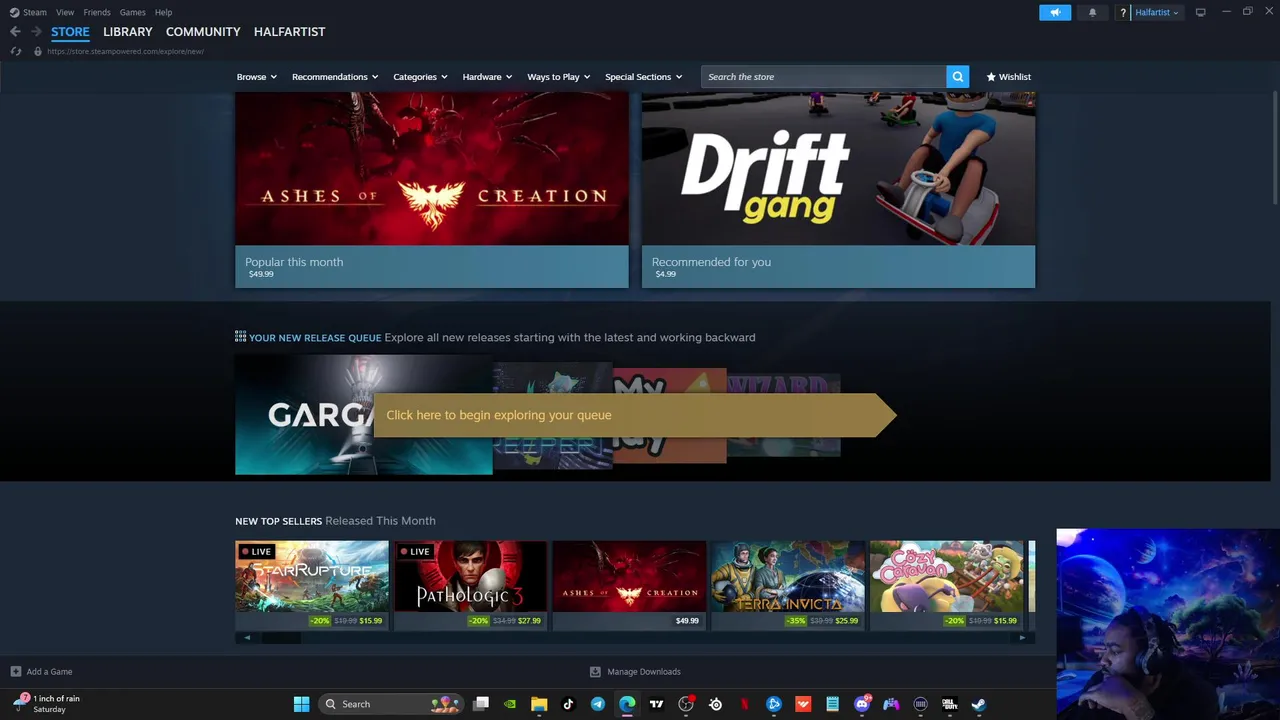Open the question mark help icon
This screenshot has height=720, width=1280.
pos(1124,12)
